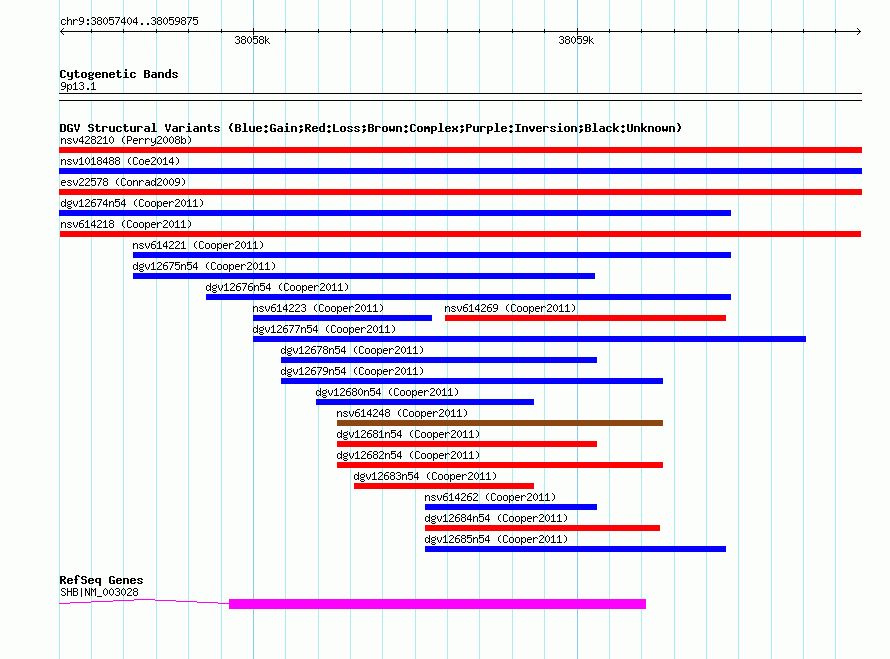The image size is (890, 659).
Task: Click the chr9:38057404..38059875 coordinates text
Action: 129,21
